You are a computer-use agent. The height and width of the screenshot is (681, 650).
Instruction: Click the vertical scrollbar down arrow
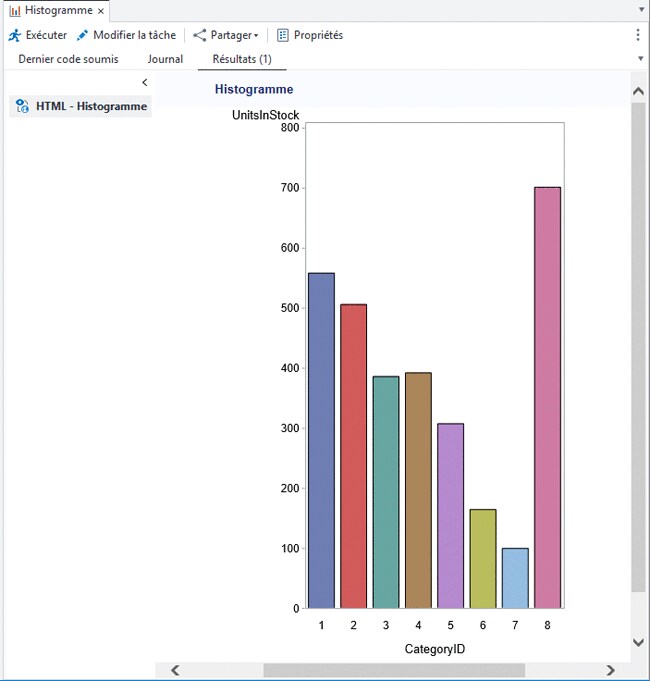(x=639, y=642)
